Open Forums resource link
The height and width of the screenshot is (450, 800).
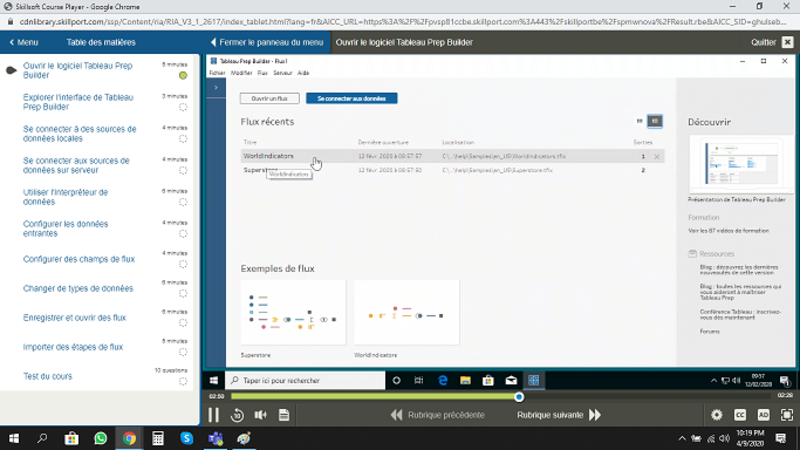[710, 331]
